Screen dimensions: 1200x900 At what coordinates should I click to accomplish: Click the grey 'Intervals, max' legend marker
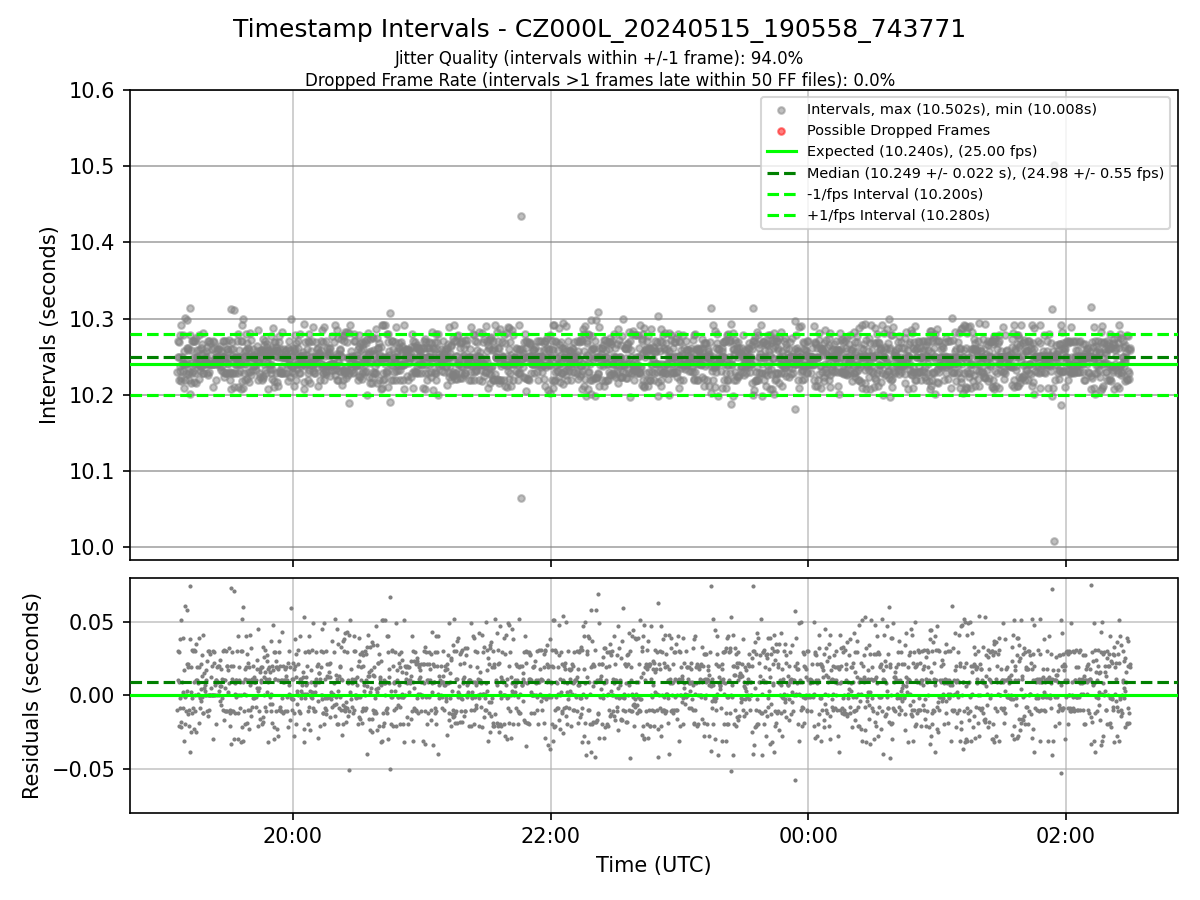781,109
